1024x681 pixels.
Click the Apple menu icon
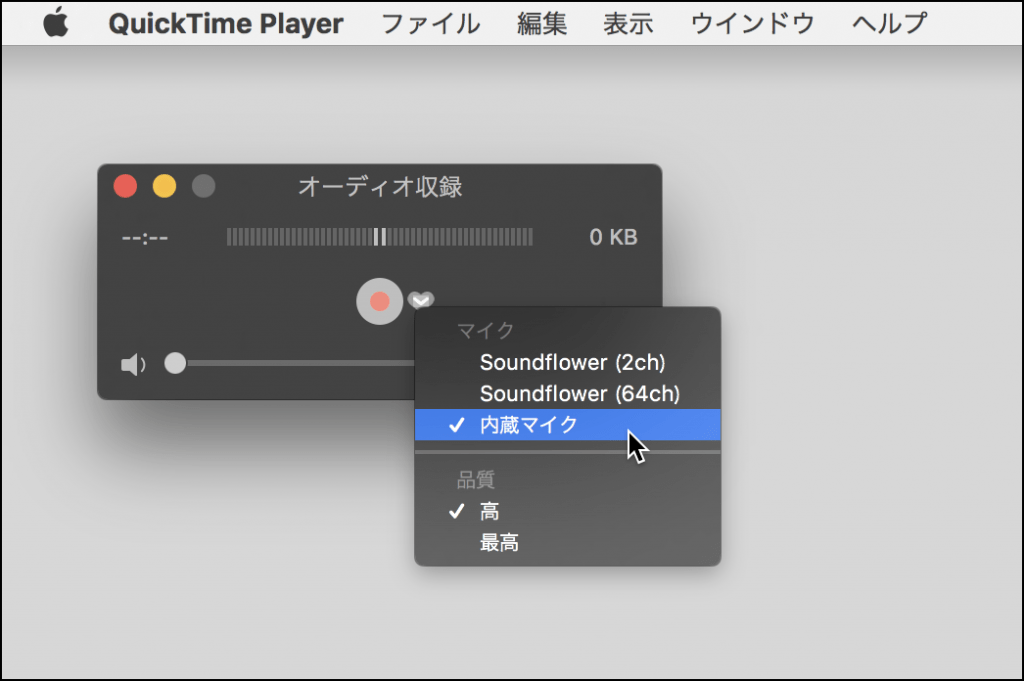[x=56, y=22]
